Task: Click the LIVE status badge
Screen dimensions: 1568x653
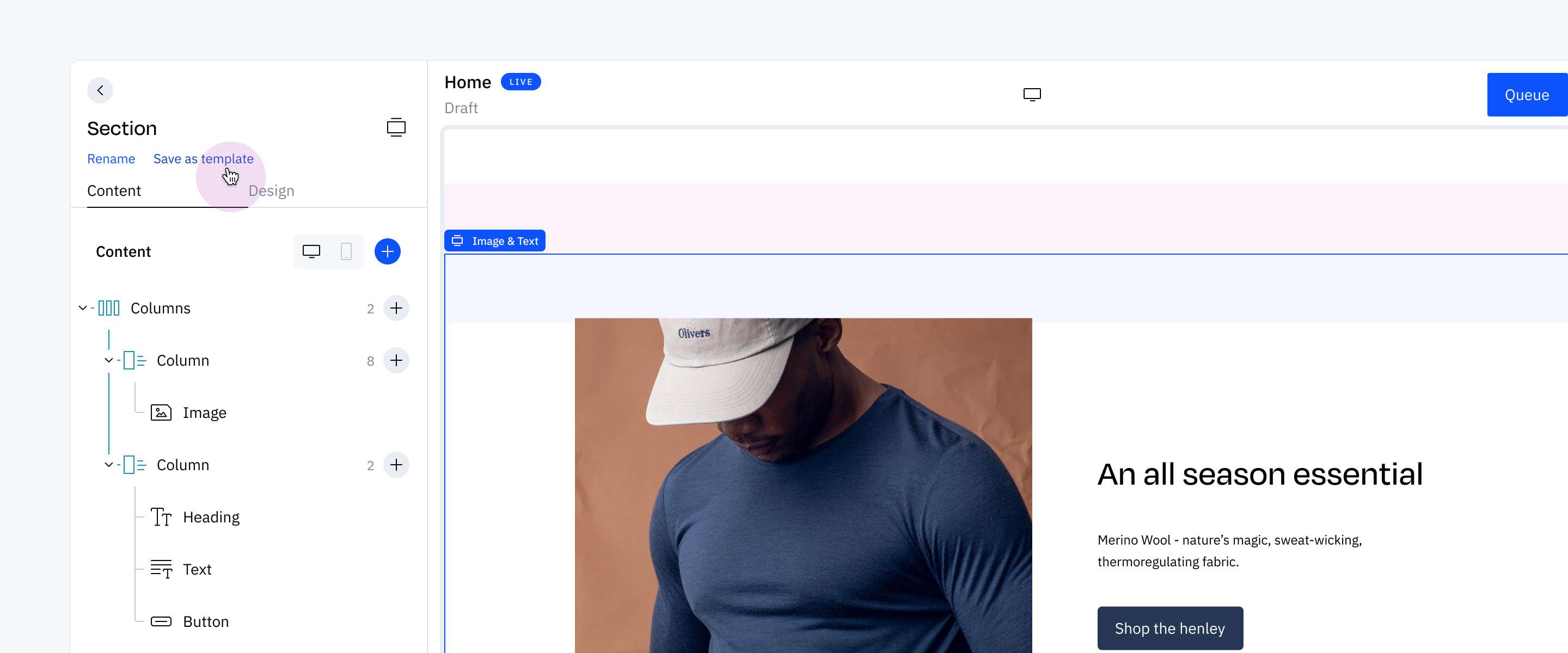Action: pyautogui.click(x=520, y=82)
